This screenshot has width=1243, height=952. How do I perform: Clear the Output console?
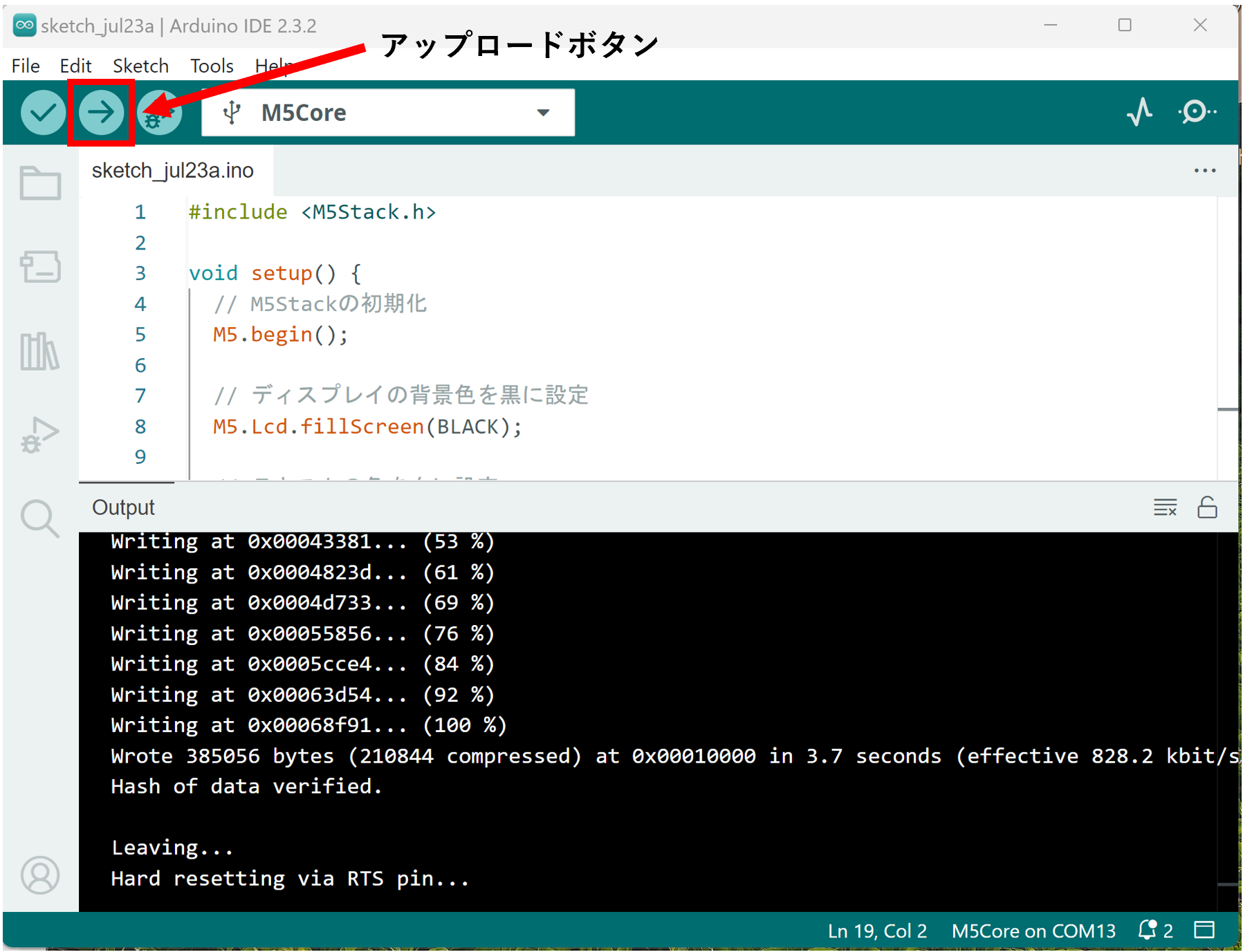coord(1165,507)
